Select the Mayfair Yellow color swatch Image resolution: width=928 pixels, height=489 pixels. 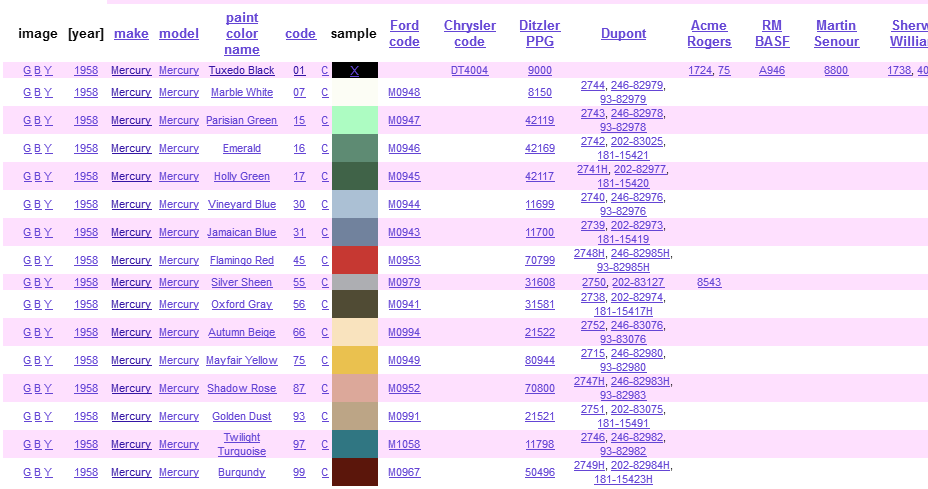(x=355, y=360)
